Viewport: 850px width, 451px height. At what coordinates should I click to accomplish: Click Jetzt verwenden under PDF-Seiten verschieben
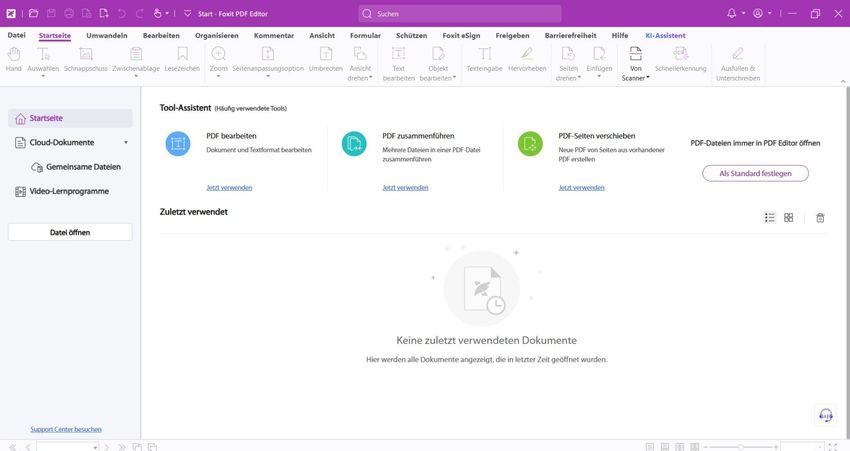click(582, 188)
